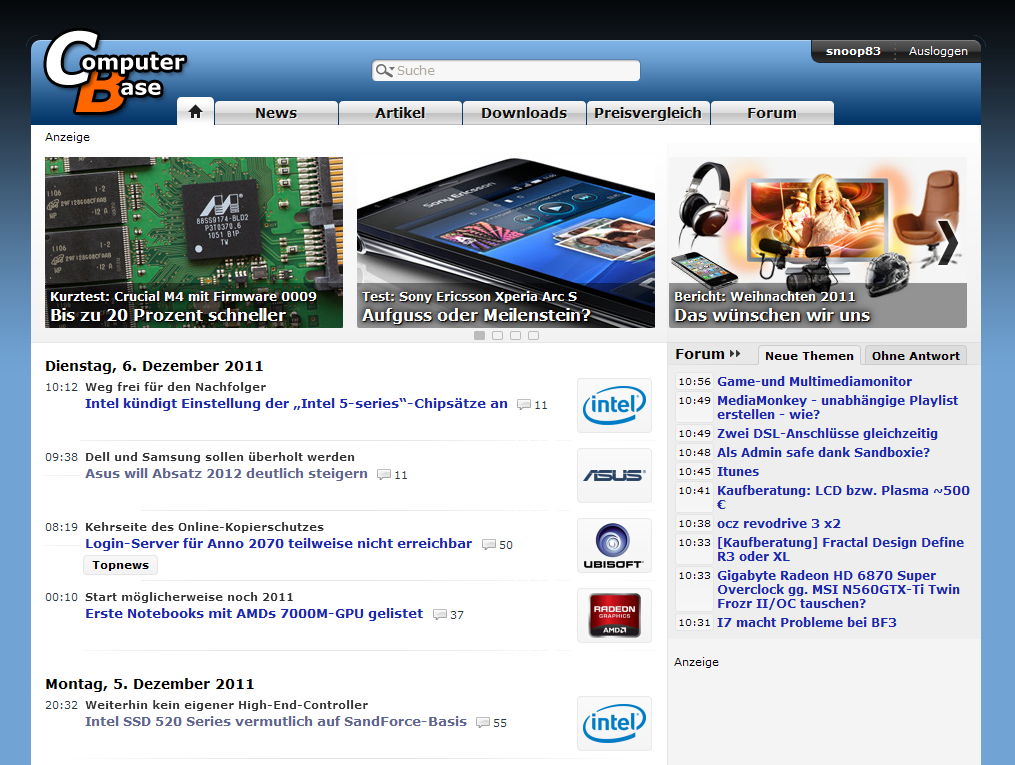Click date heading Montag, 5. Dezember 2011
1015x765 pixels.
click(150, 683)
